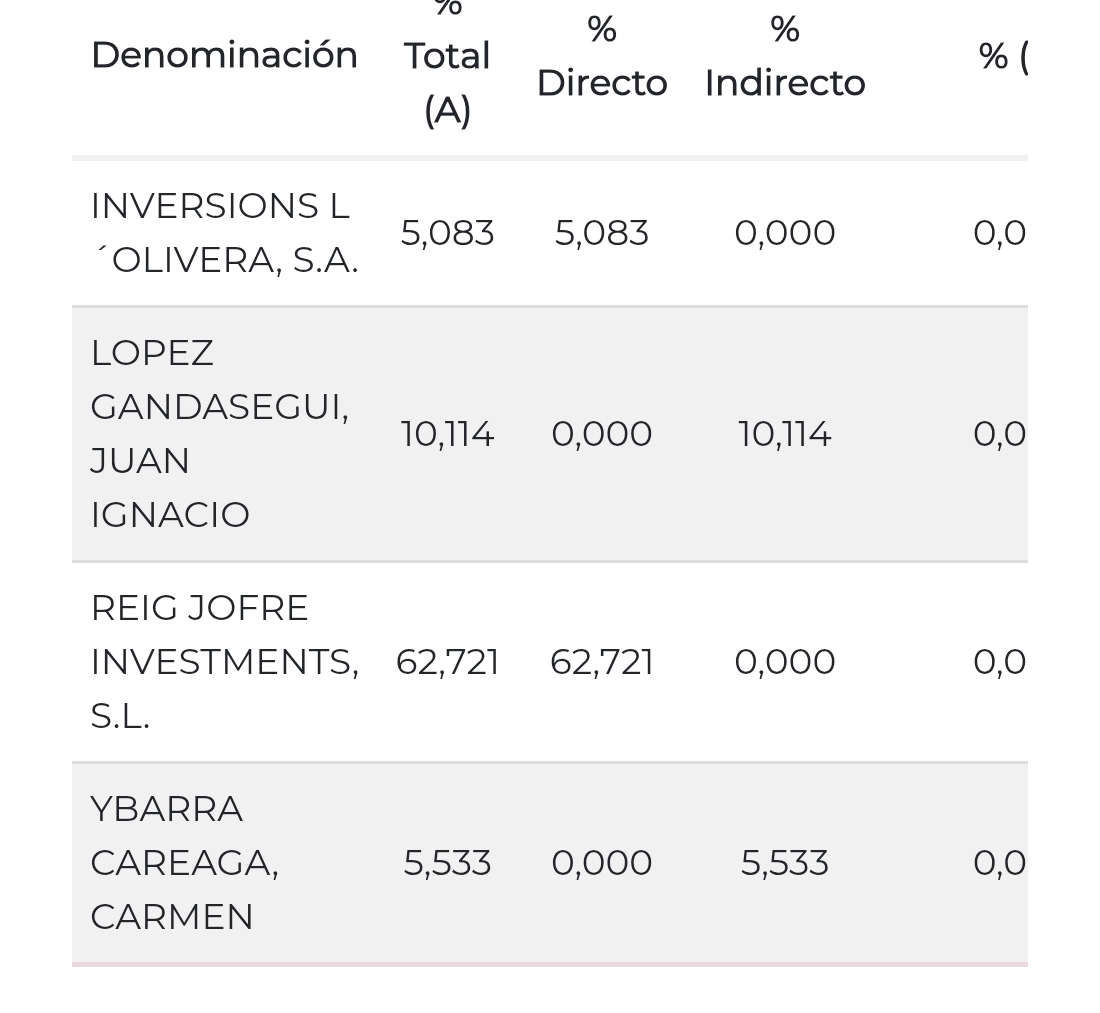
Task: Select the REIG JOFRE INVESTMENTS, S.L. name cell
Action: [x=224, y=662]
